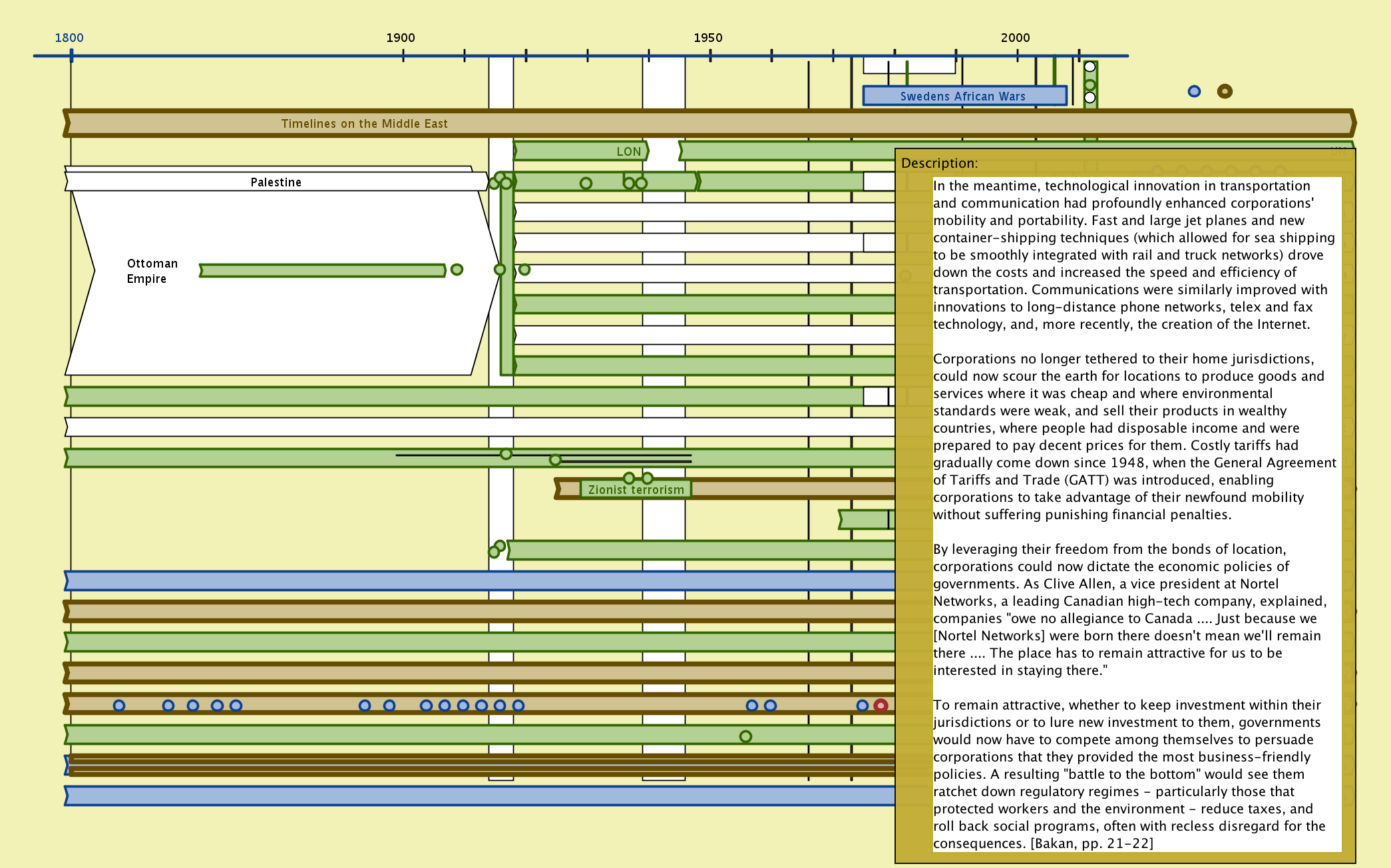Select the Palestine period bar

(x=276, y=182)
